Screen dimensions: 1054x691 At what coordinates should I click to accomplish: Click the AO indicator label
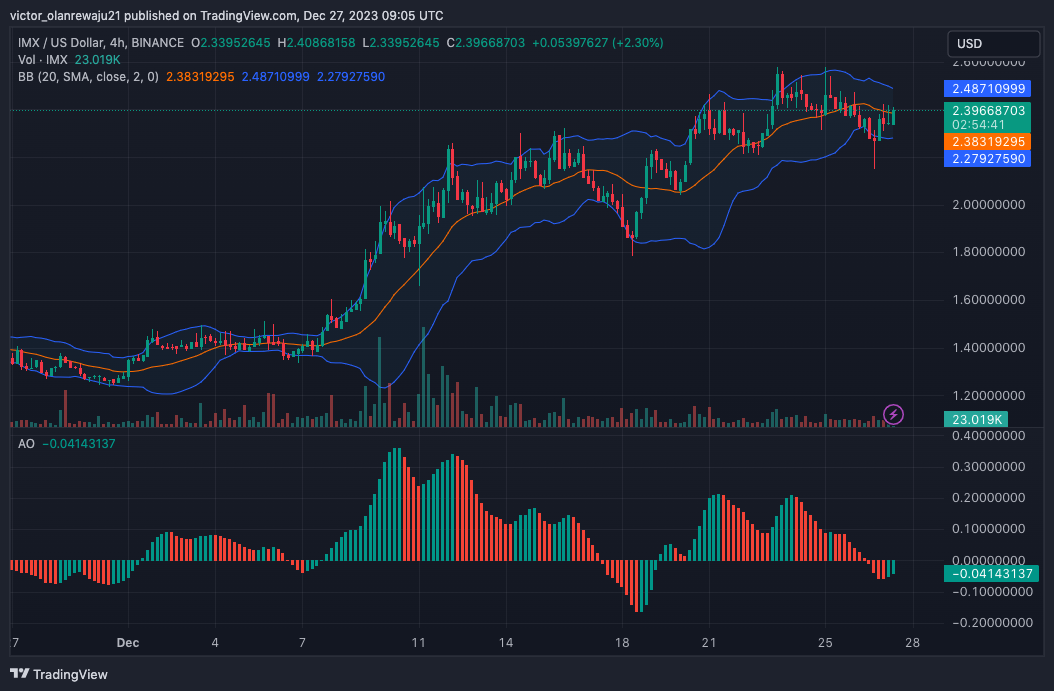point(26,444)
